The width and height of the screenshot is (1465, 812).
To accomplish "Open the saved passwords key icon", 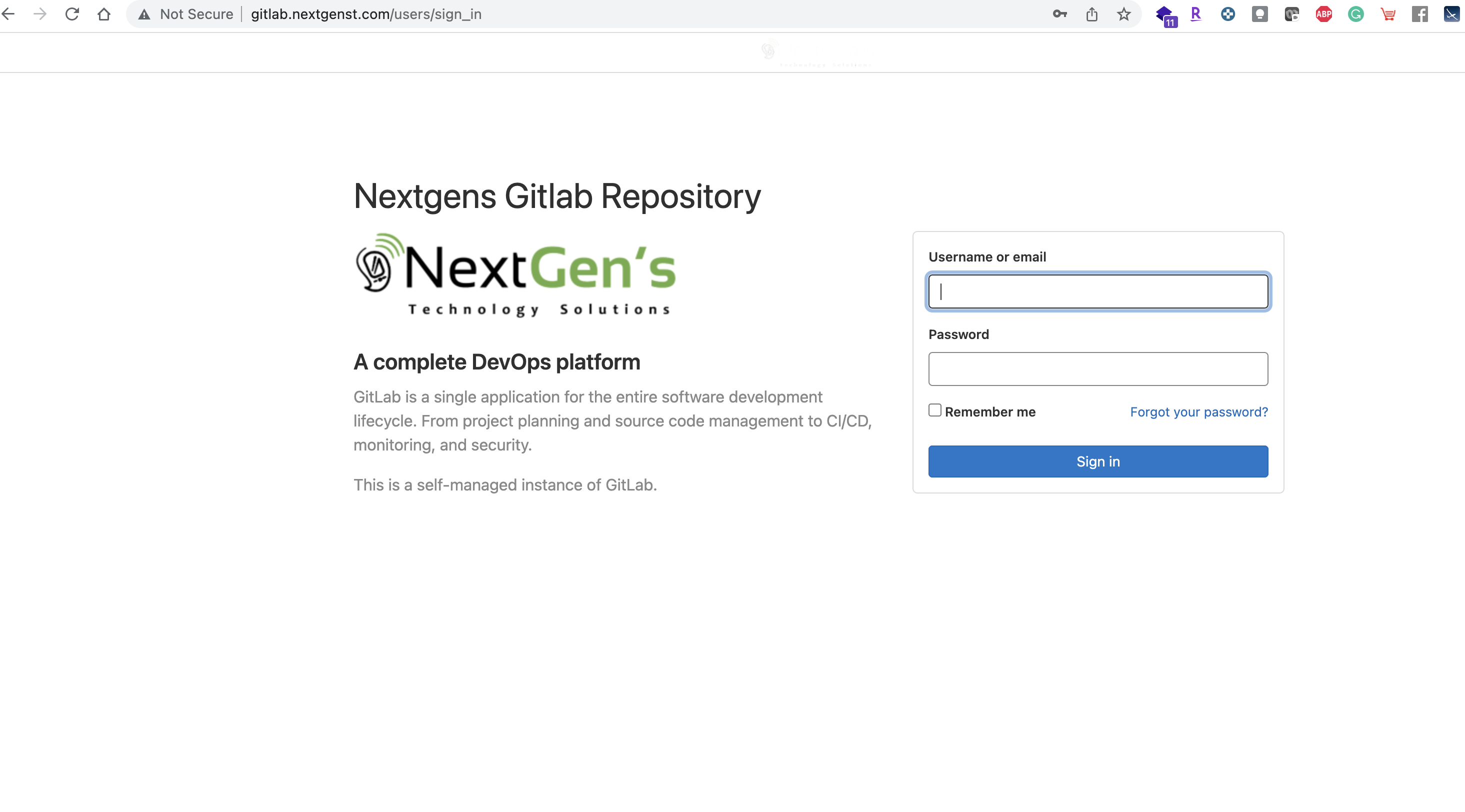I will click(x=1059, y=14).
